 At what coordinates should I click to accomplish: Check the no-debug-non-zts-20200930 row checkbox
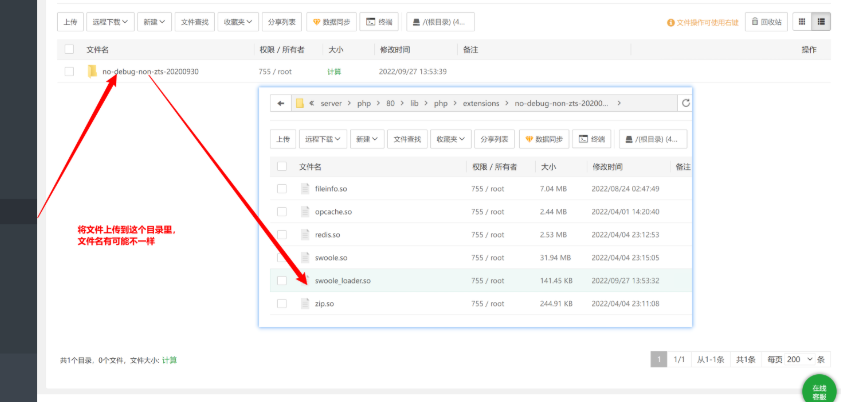tap(69, 71)
